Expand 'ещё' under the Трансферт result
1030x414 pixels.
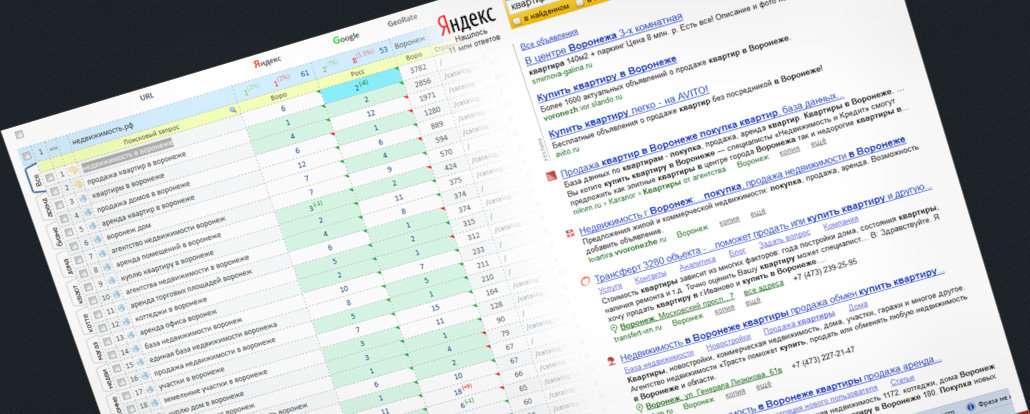coord(753,300)
